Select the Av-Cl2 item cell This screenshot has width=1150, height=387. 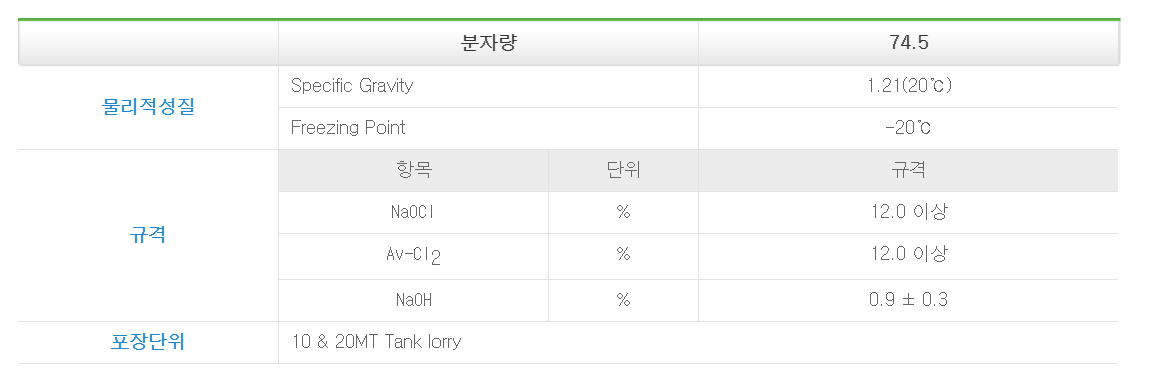414,257
